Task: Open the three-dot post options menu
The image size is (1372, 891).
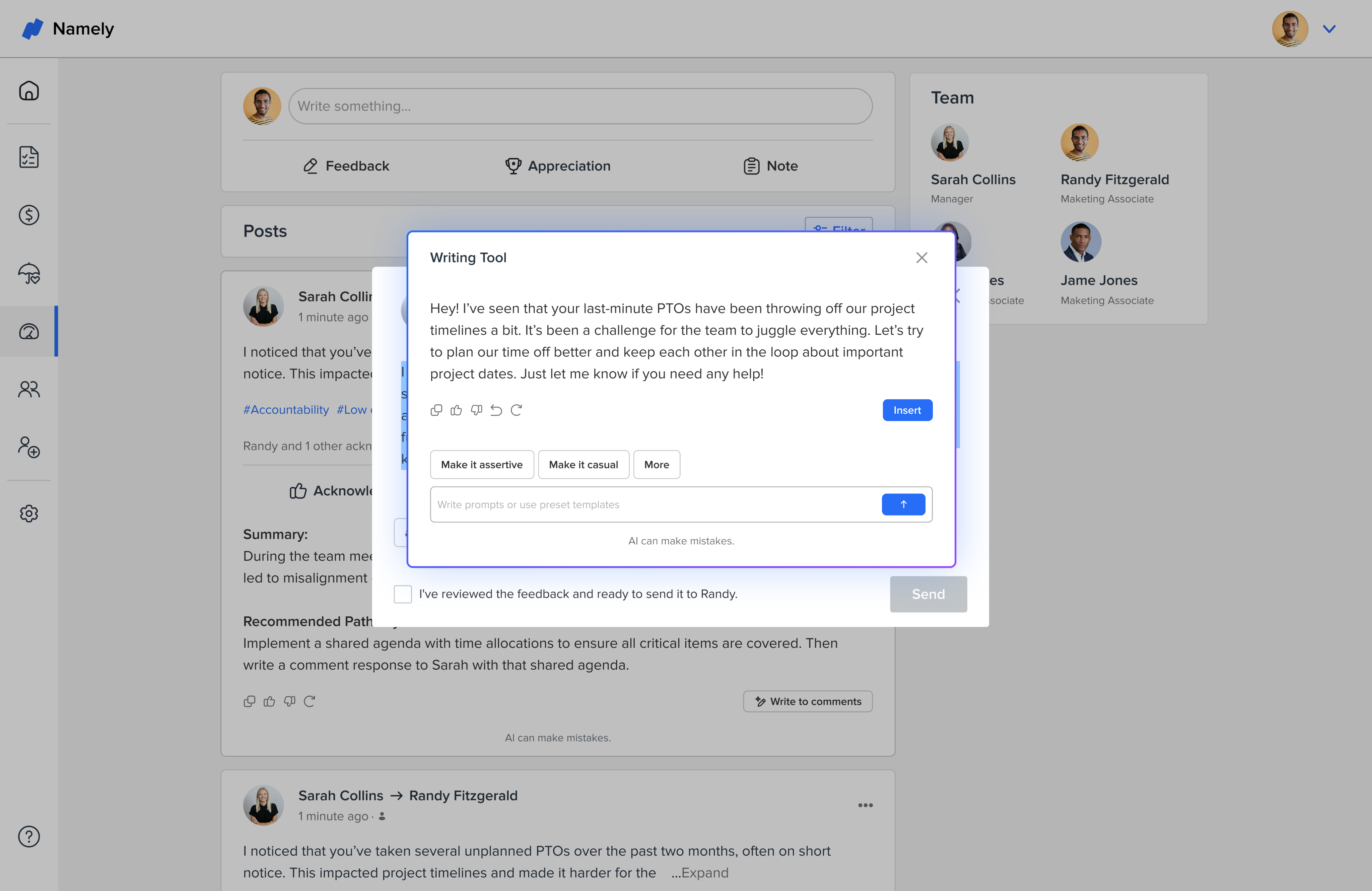Action: [x=865, y=805]
